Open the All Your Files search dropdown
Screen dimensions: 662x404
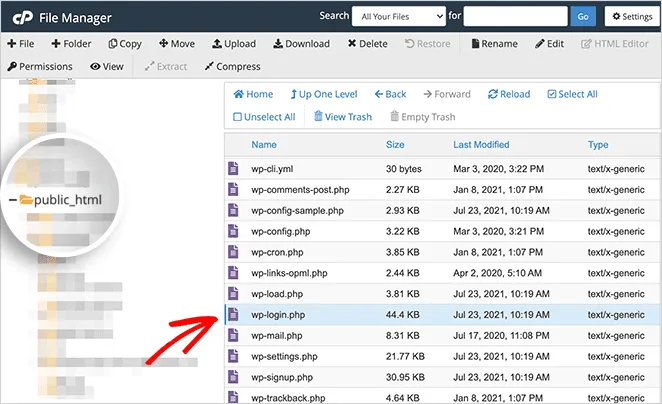tap(399, 16)
